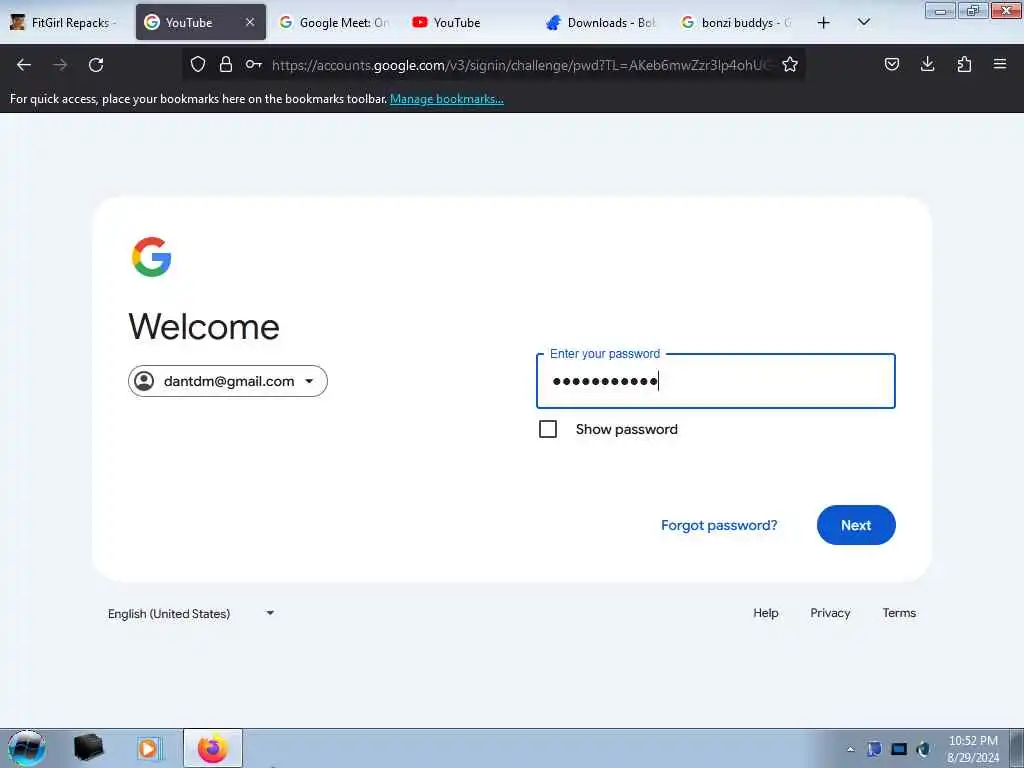
Task: Switch to the Google Meet tab
Action: [334, 22]
